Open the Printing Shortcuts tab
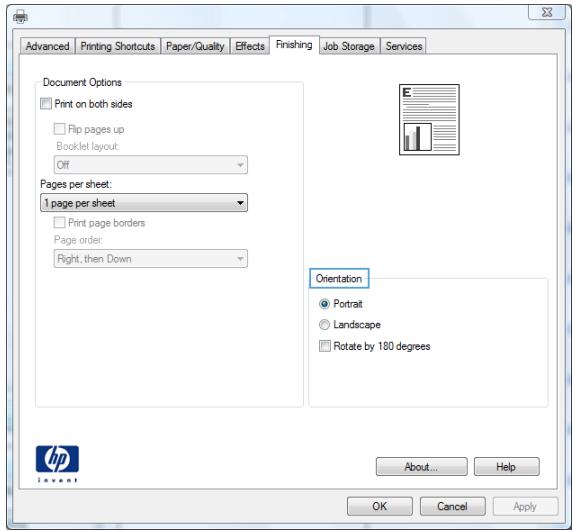This screenshot has width=573, height=531. coord(118,46)
